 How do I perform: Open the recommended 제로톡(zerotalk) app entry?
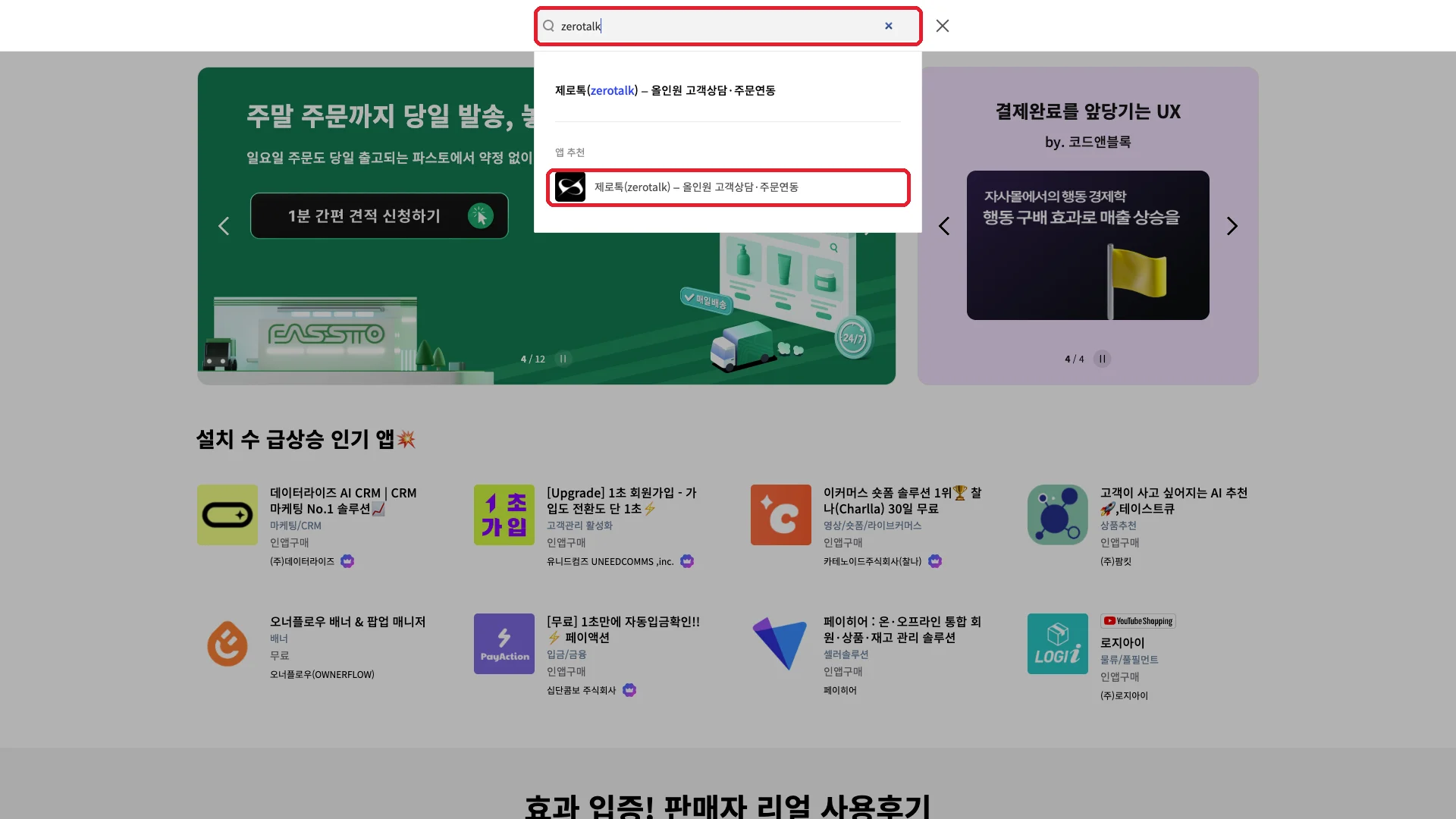[728, 187]
